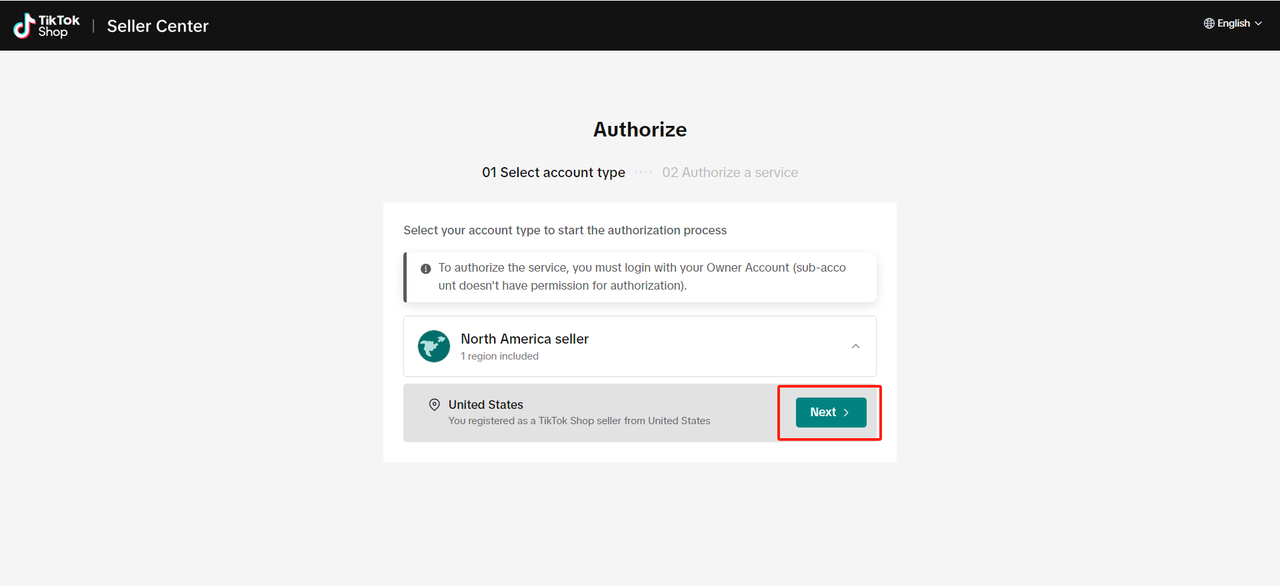Click the Authorize page heading
The image size is (1280, 586).
point(640,129)
